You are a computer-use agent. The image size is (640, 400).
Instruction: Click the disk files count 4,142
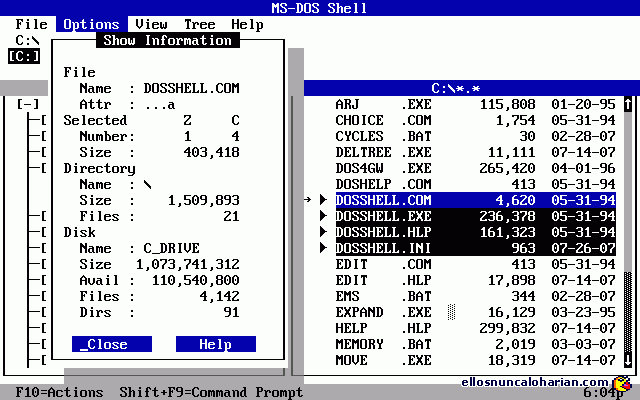click(x=220, y=296)
